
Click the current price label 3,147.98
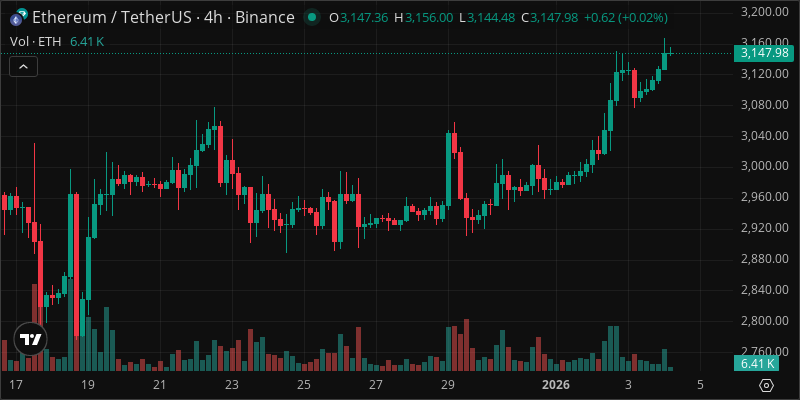[x=762, y=53]
